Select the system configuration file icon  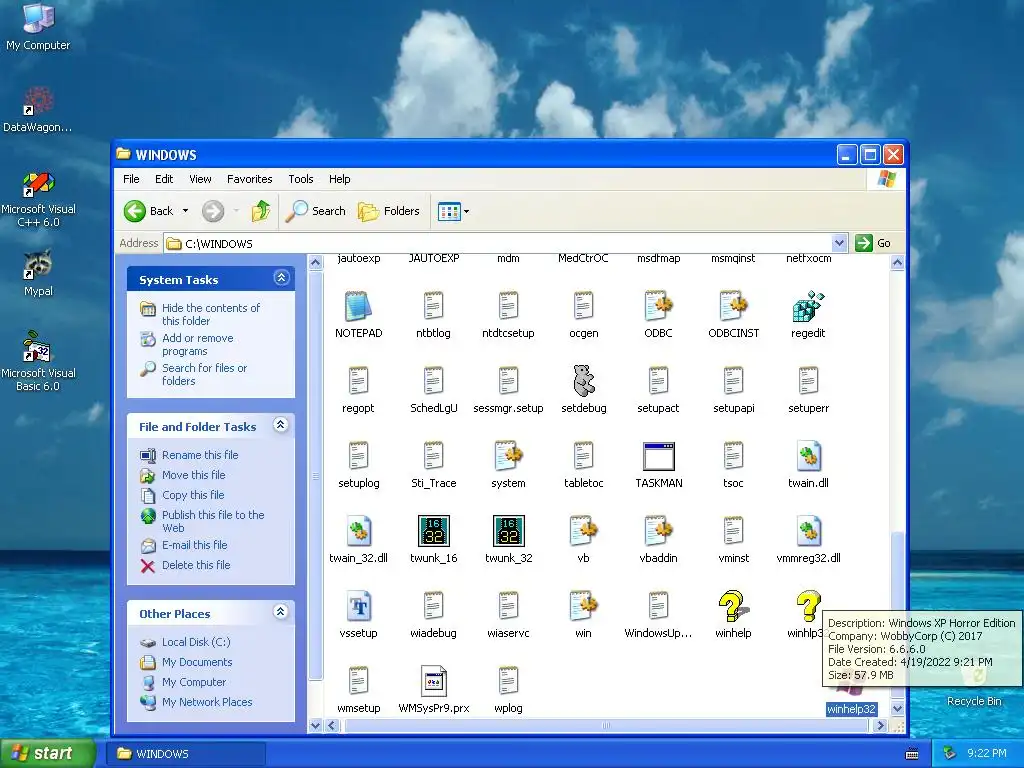coord(508,456)
